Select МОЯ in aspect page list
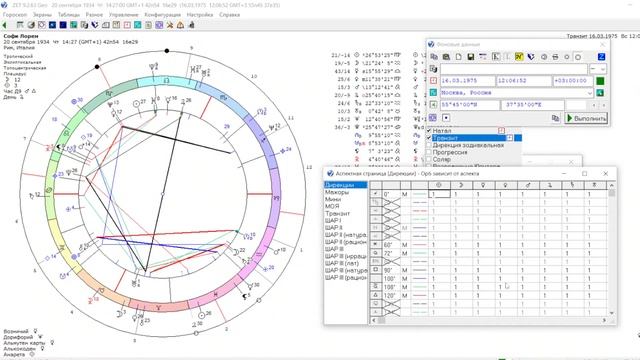This screenshot has width=640, height=360. 332,206
